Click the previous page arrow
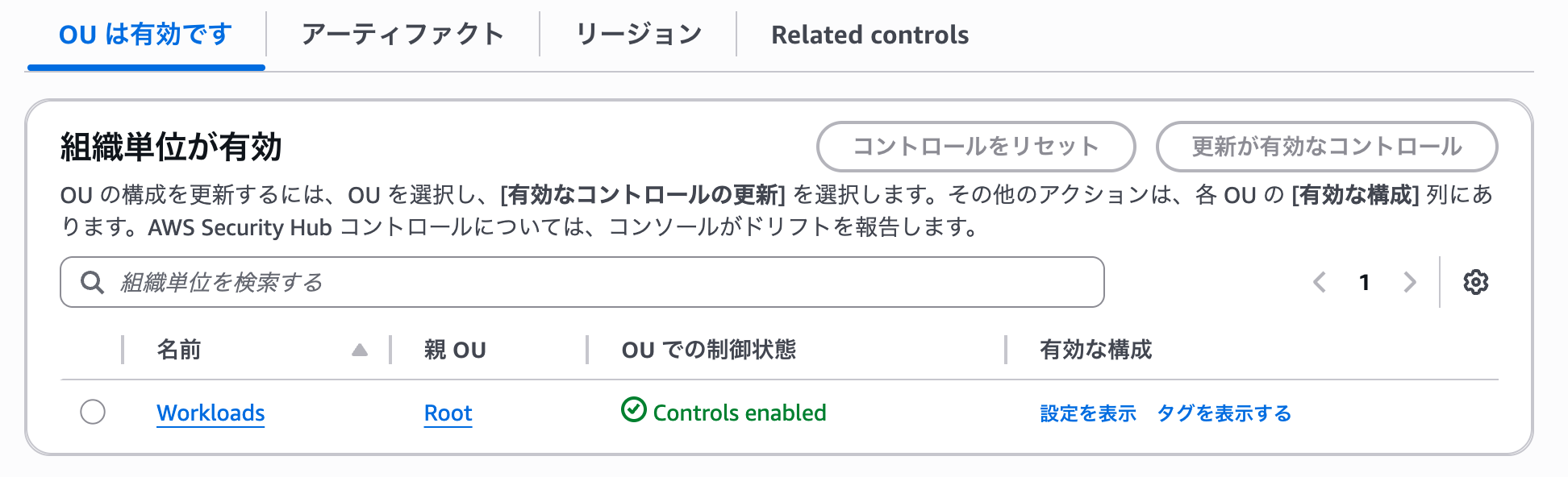This screenshot has height=477, width=1568. click(x=1320, y=282)
